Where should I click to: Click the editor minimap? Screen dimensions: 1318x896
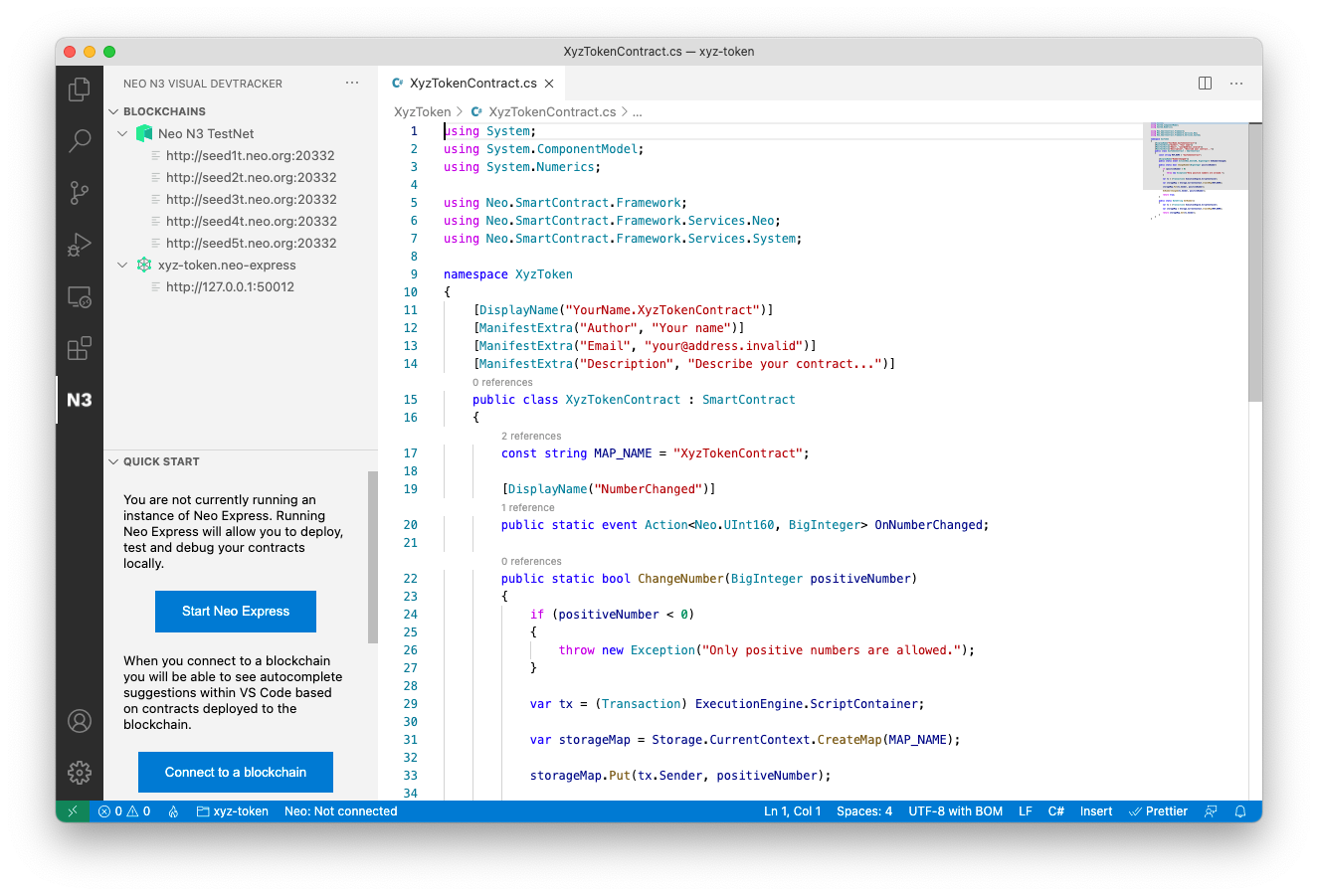pos(1195,169)
